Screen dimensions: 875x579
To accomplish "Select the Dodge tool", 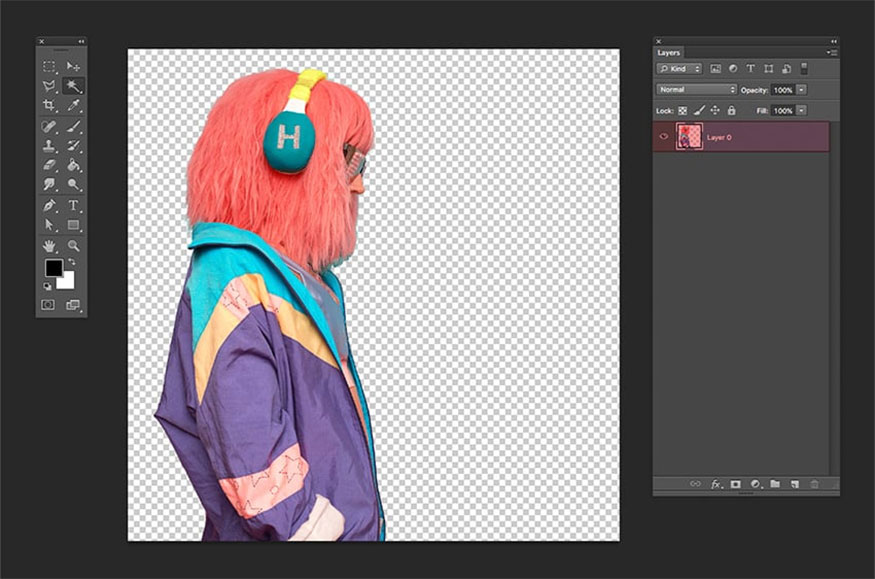I will coord(73,185).
